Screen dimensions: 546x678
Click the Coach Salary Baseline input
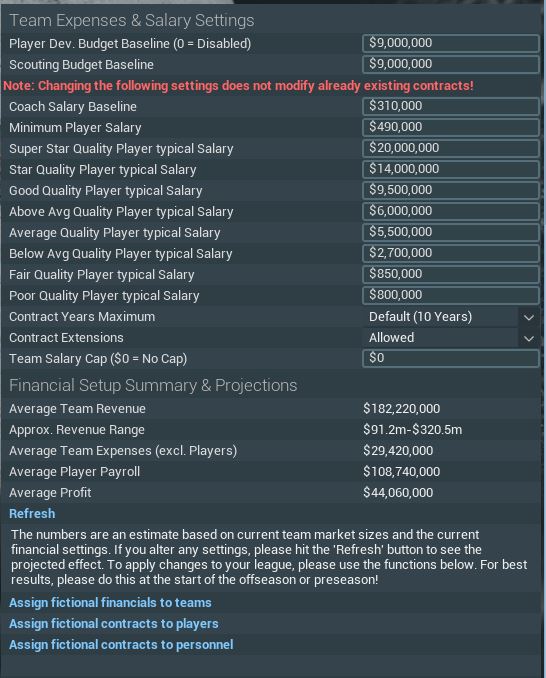click(450, 106)
